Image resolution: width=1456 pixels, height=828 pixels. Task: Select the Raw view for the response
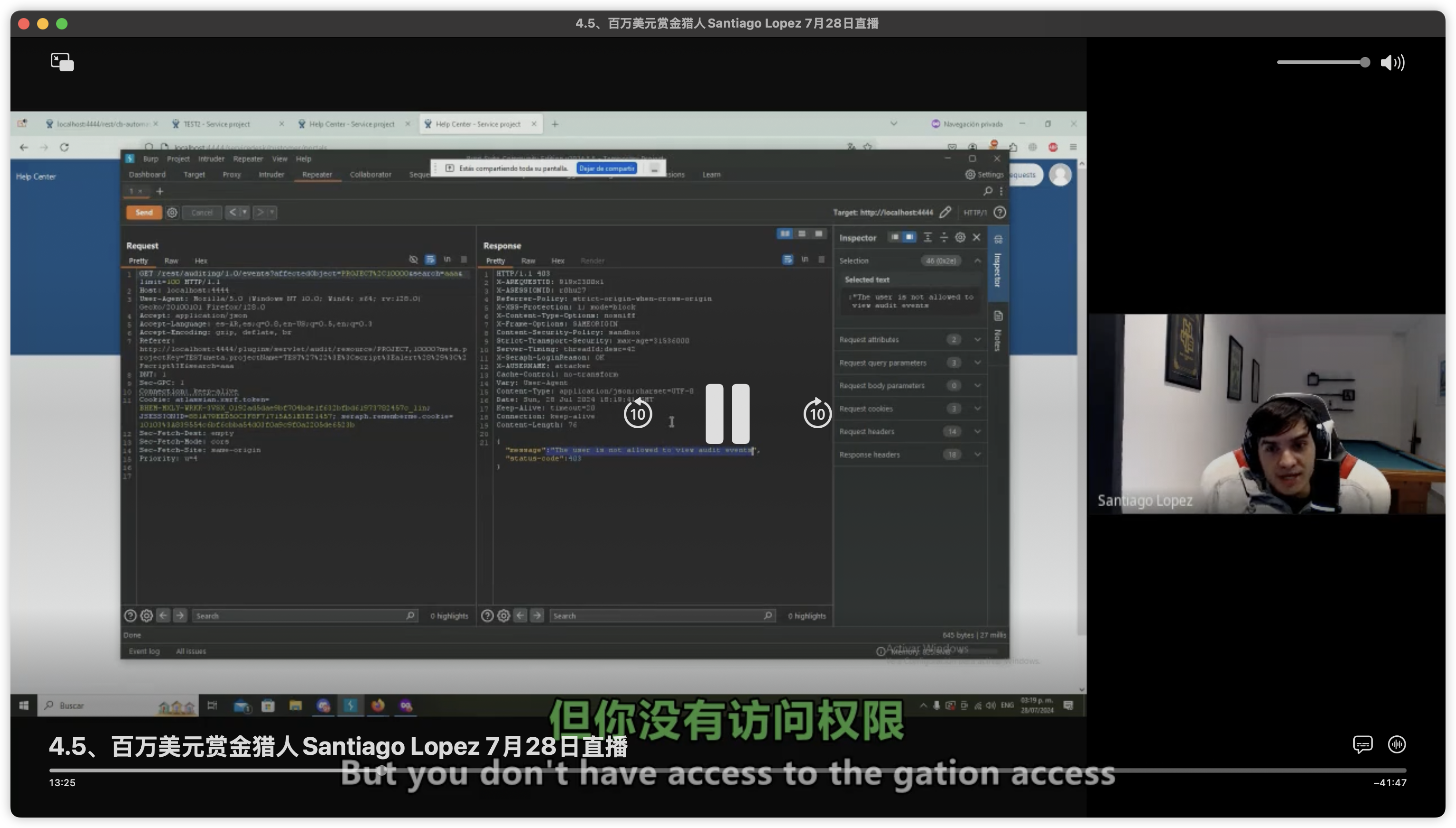pyautogui.click(x=528, y=261)
